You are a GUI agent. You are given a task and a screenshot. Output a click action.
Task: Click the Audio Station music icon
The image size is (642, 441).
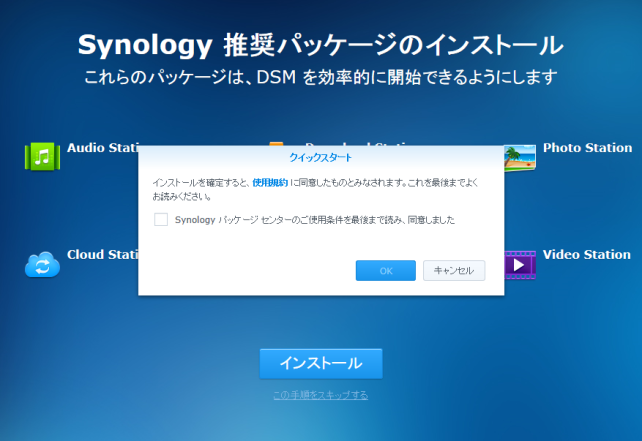pyautogui.click(x=42, y=156)
